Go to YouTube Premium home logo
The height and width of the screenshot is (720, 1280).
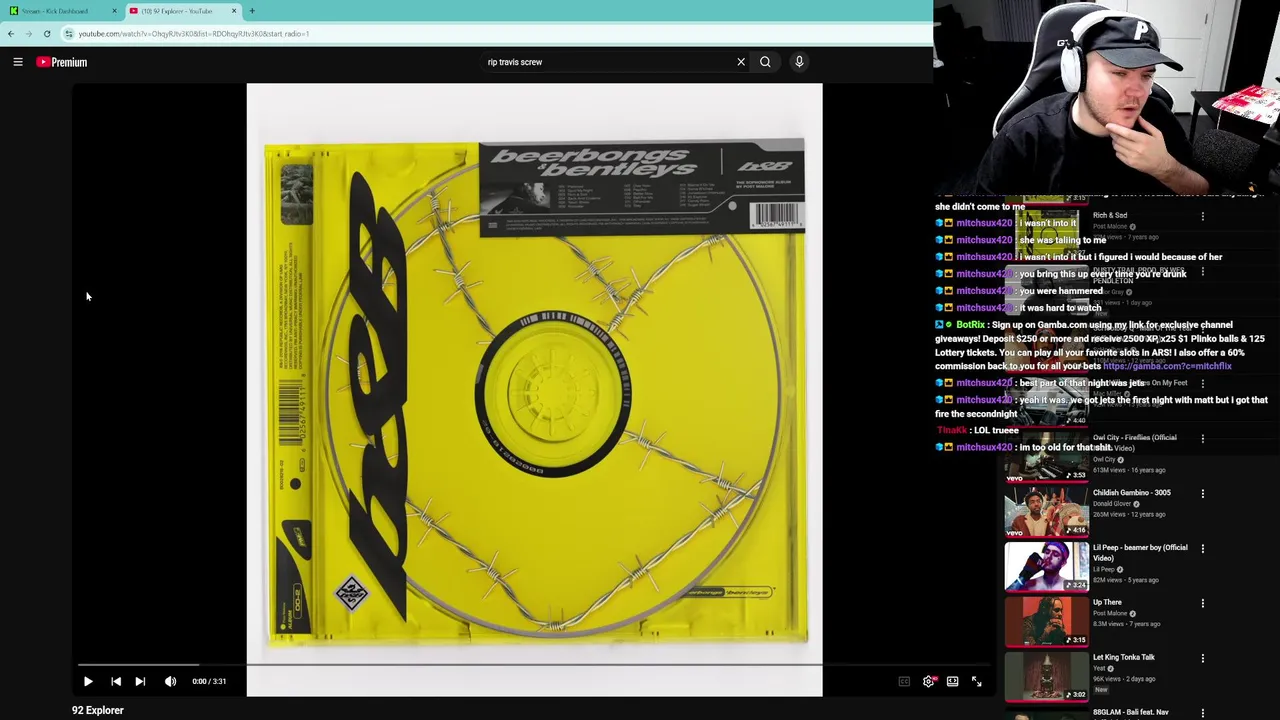click(62, 62)
